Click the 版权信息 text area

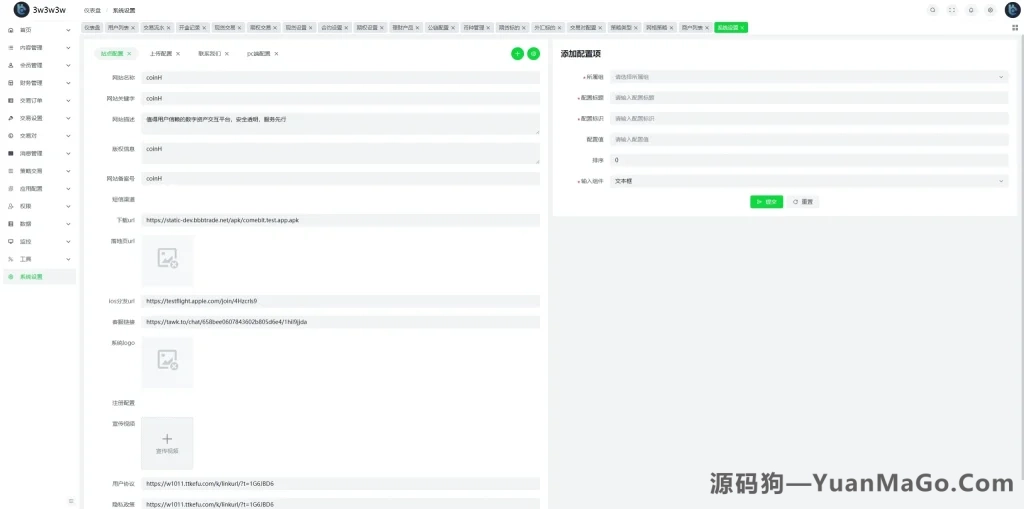(x=341, y=153)
